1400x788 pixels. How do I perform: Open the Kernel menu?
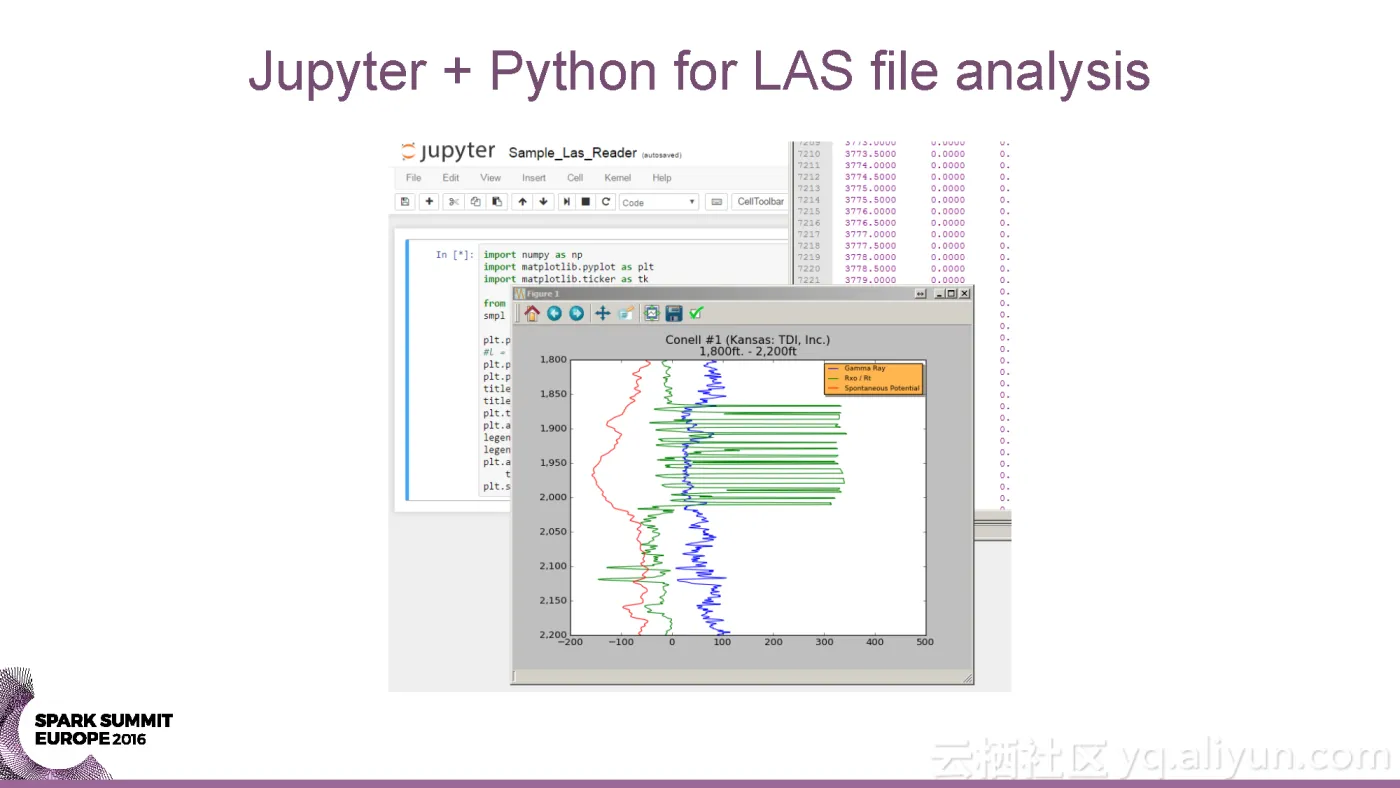618,178
